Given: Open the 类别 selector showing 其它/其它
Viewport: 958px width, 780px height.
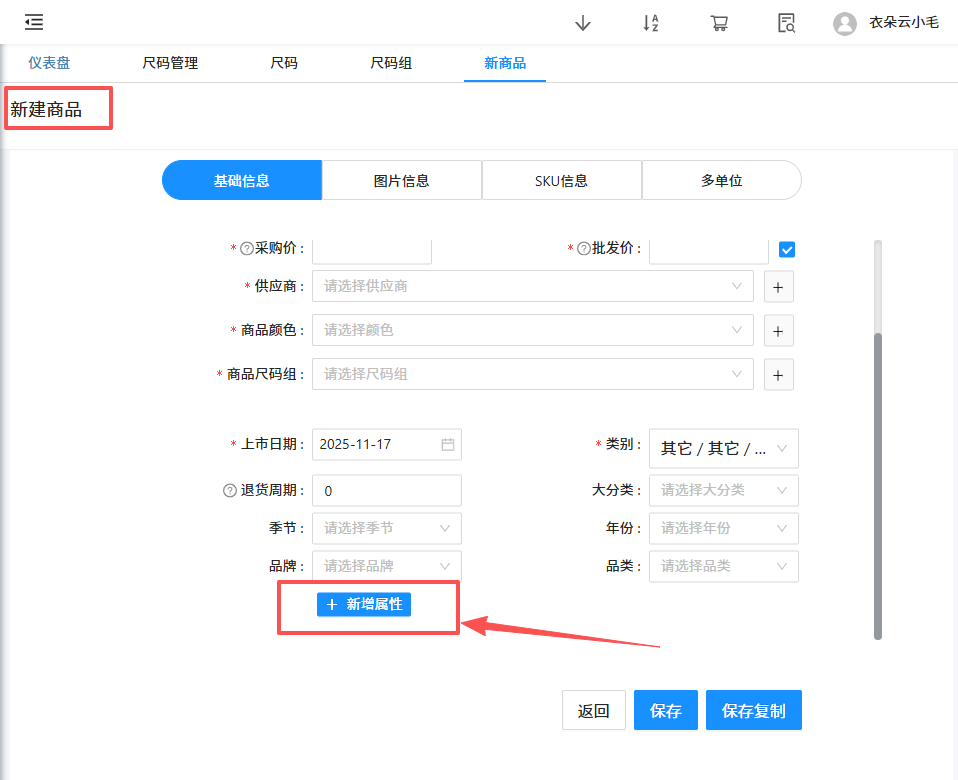Looking at the screenshot, I should tap(723, 448).
